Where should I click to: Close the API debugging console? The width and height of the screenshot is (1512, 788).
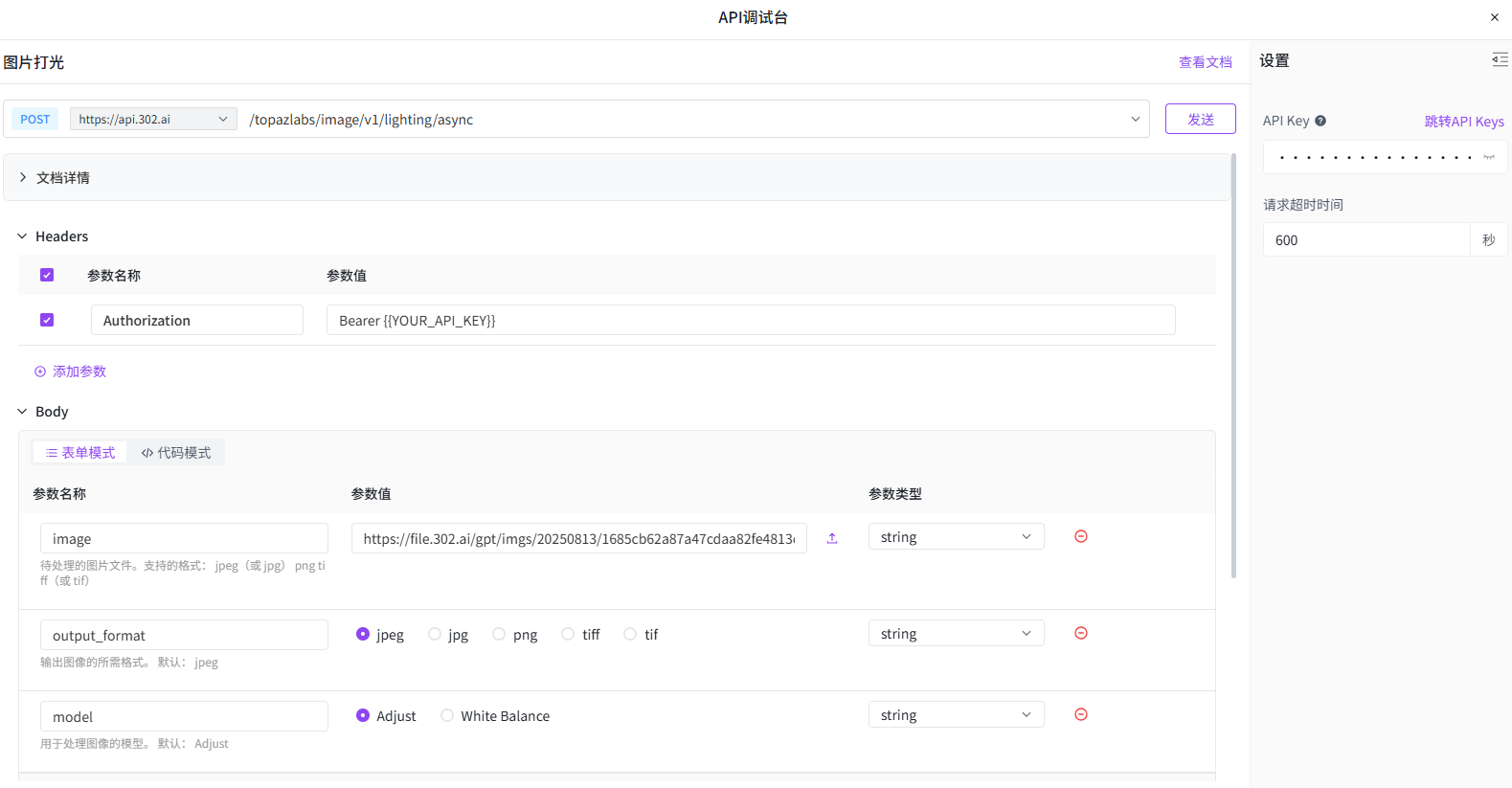[x=1494, y=17]
